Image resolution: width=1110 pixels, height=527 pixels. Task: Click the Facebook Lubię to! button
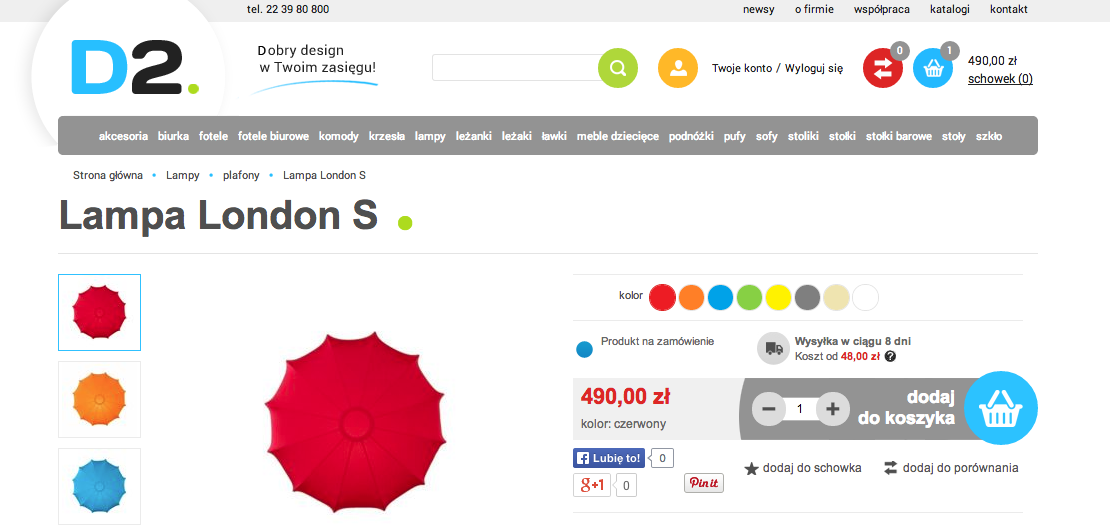click(609, 458)
